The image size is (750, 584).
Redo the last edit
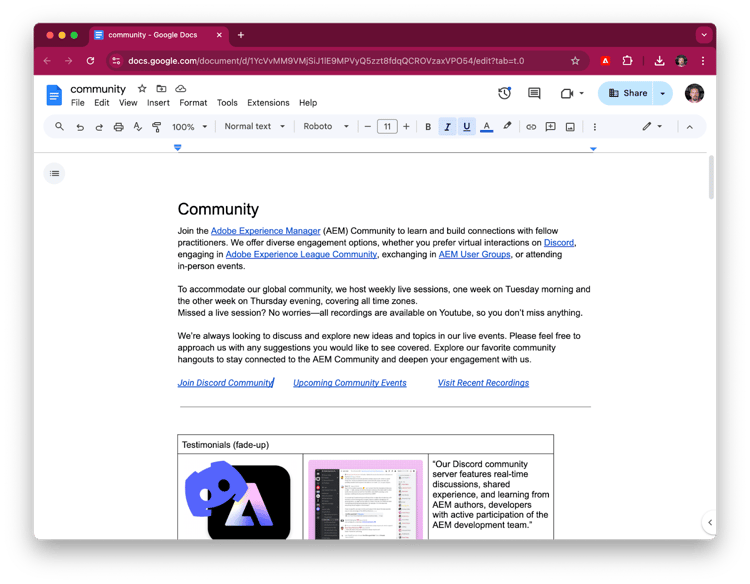(99, 127)
